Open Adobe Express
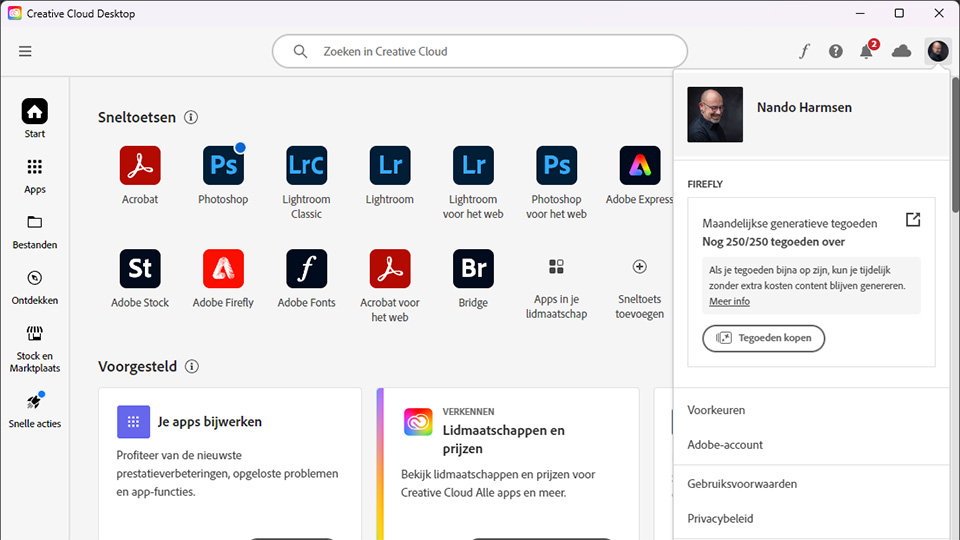Screen dimensions: 960x540 click(x=640, y=175)
